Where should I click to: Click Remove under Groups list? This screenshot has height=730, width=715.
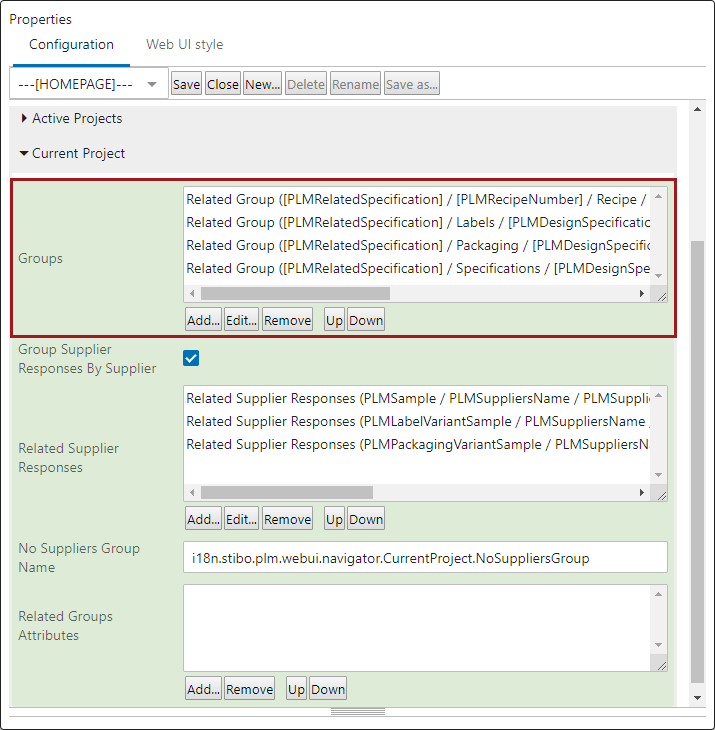[287, 320]
